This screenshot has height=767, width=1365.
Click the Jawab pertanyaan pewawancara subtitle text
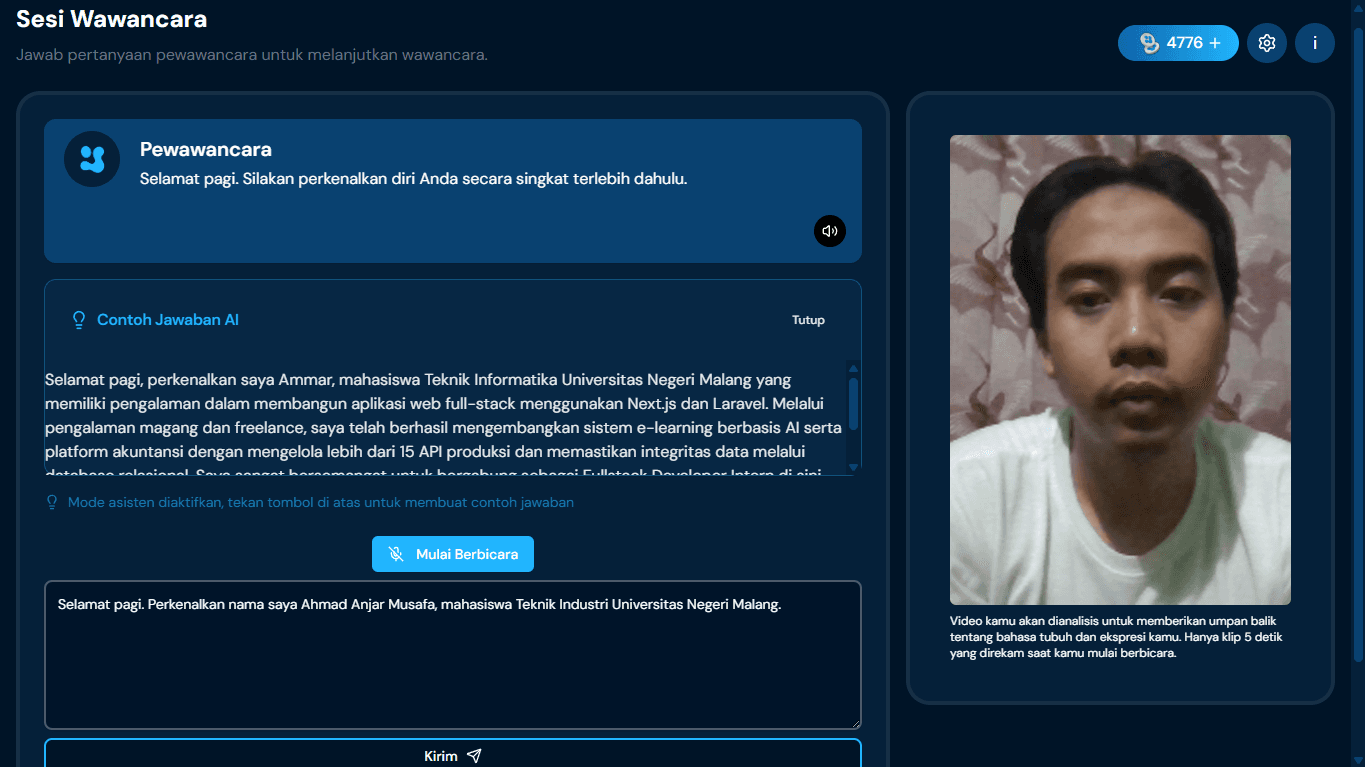pyautogui.click(x=252, y=54)
